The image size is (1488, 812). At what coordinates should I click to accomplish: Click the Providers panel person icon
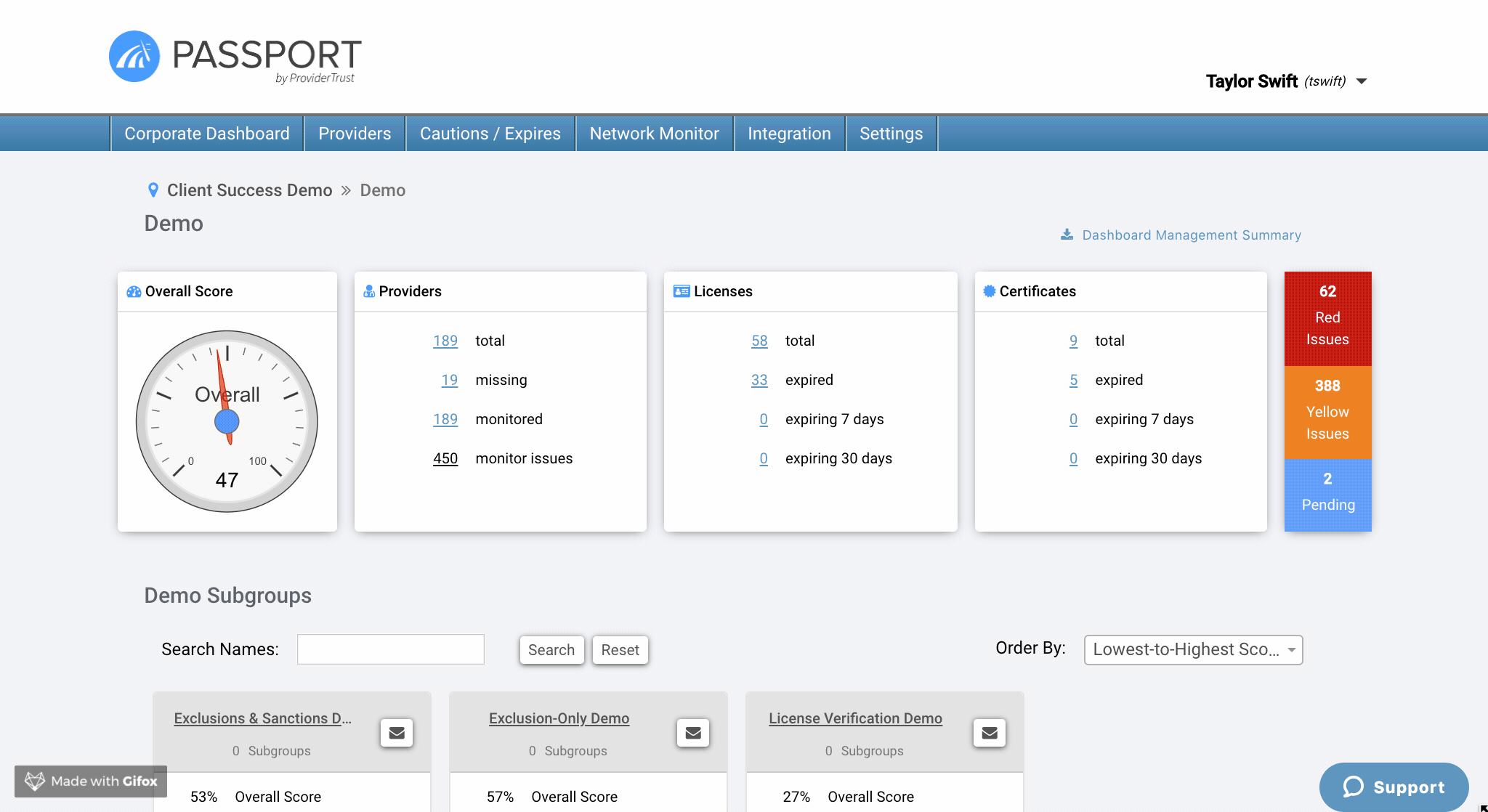coord(369,291)
